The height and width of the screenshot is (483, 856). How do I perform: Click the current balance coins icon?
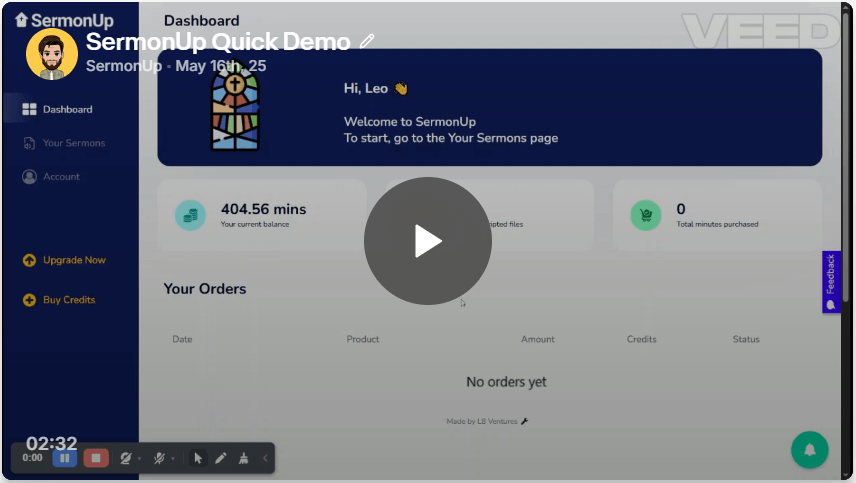[191, 215]
